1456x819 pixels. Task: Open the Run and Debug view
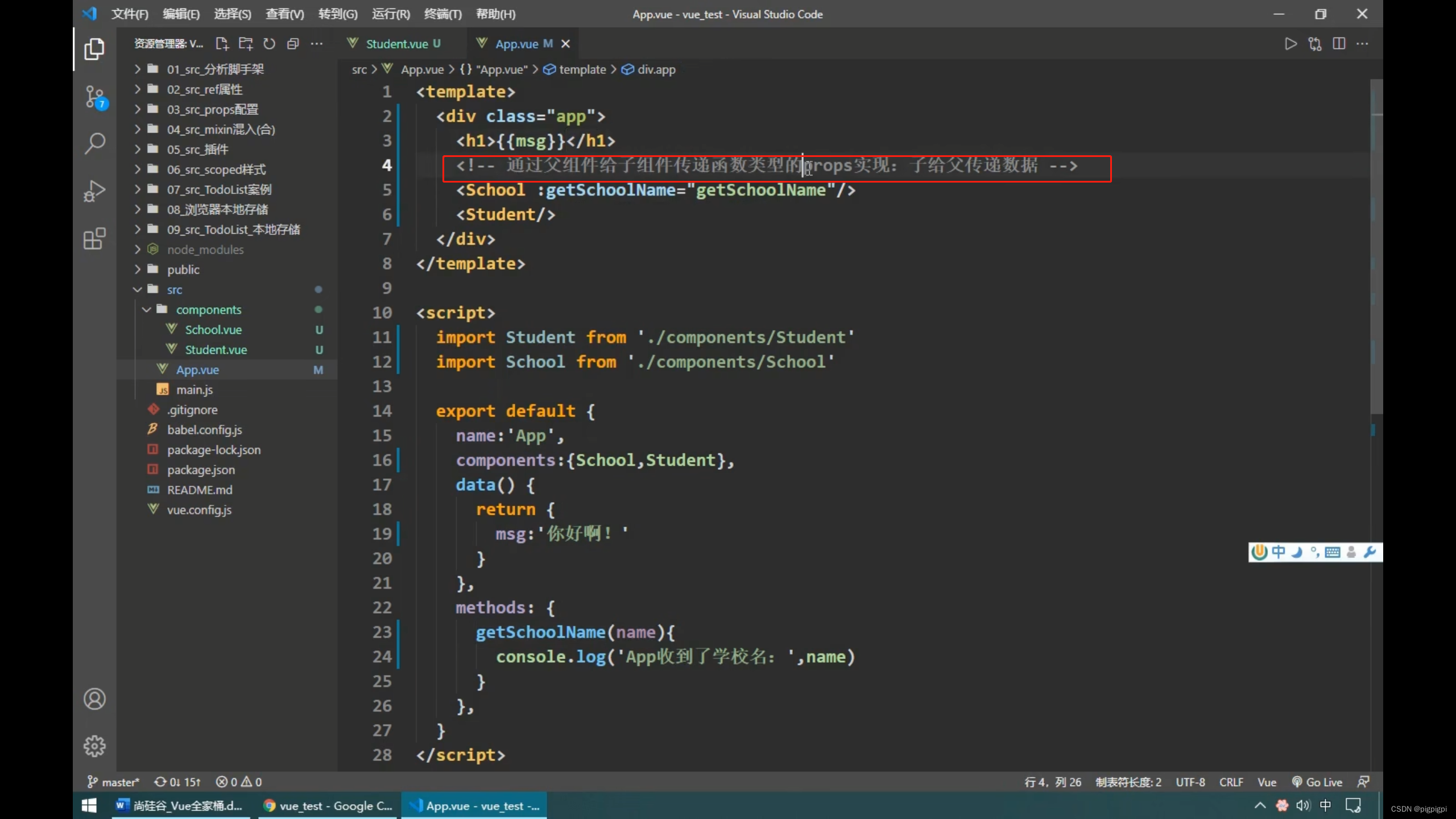coord(94,191)
